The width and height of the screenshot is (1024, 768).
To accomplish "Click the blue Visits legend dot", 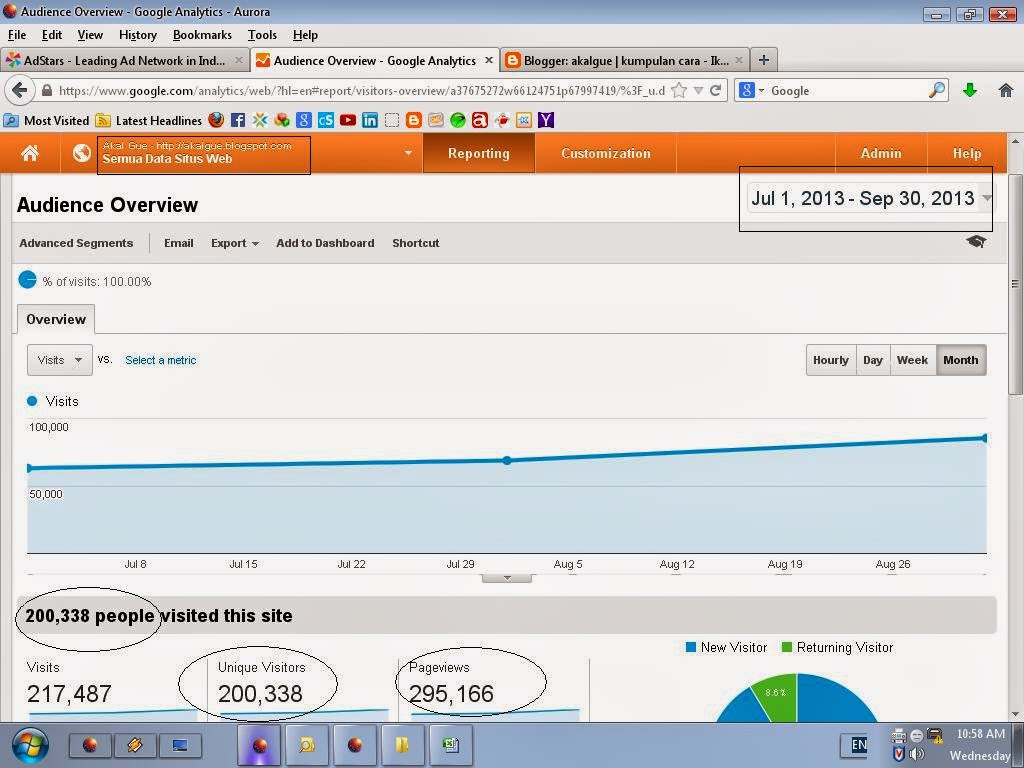I will click(32, 401).
